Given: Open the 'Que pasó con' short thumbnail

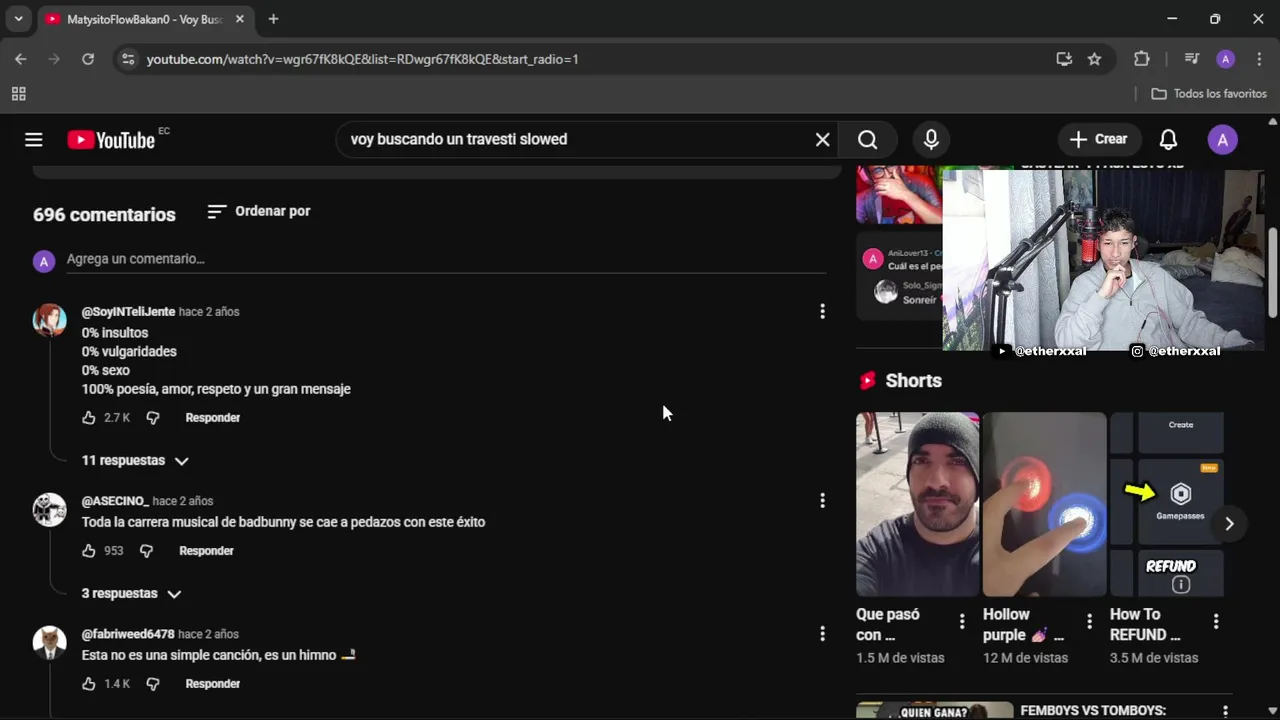Looking at the screenshot, I should [x=918, y=505].
